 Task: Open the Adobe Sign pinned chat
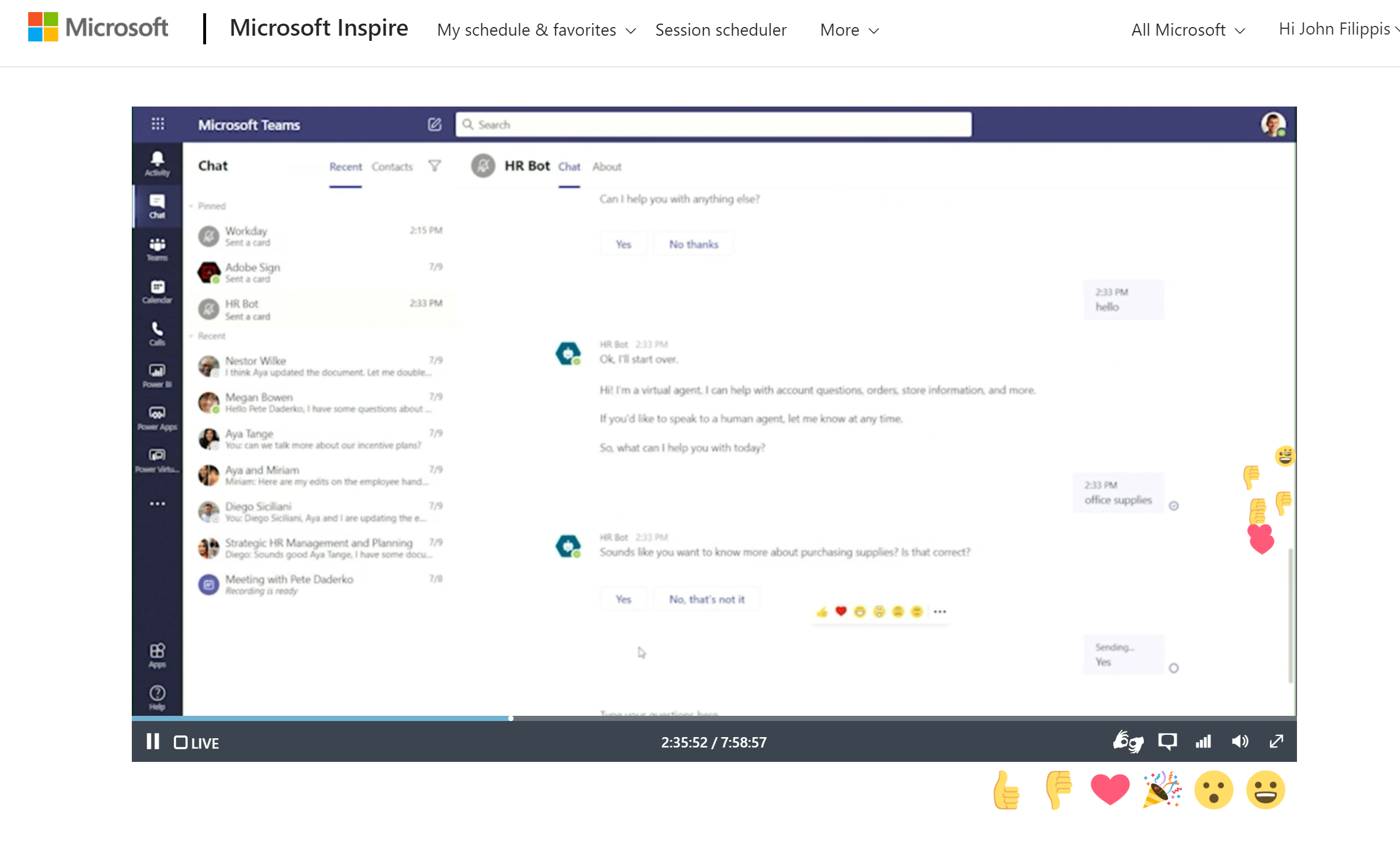tap(320, 272)
